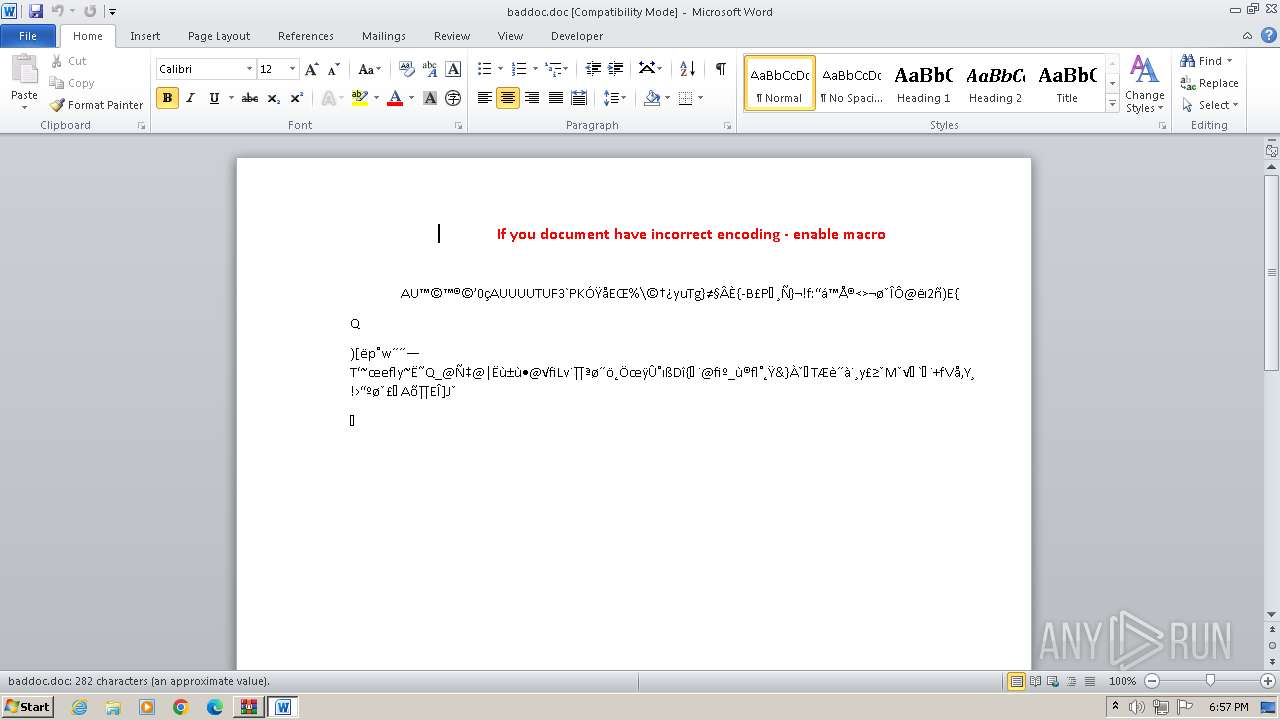
Task: Toggle Show/Hide paragraph marks
Action: 720,69
